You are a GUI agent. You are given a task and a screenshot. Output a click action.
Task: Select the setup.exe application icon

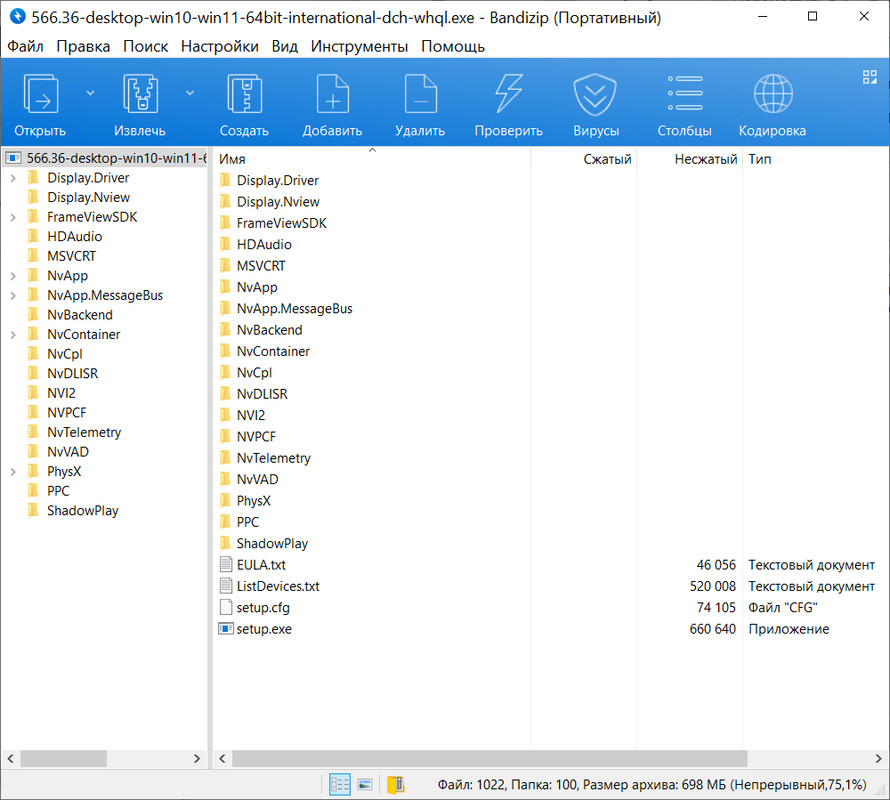226,629
